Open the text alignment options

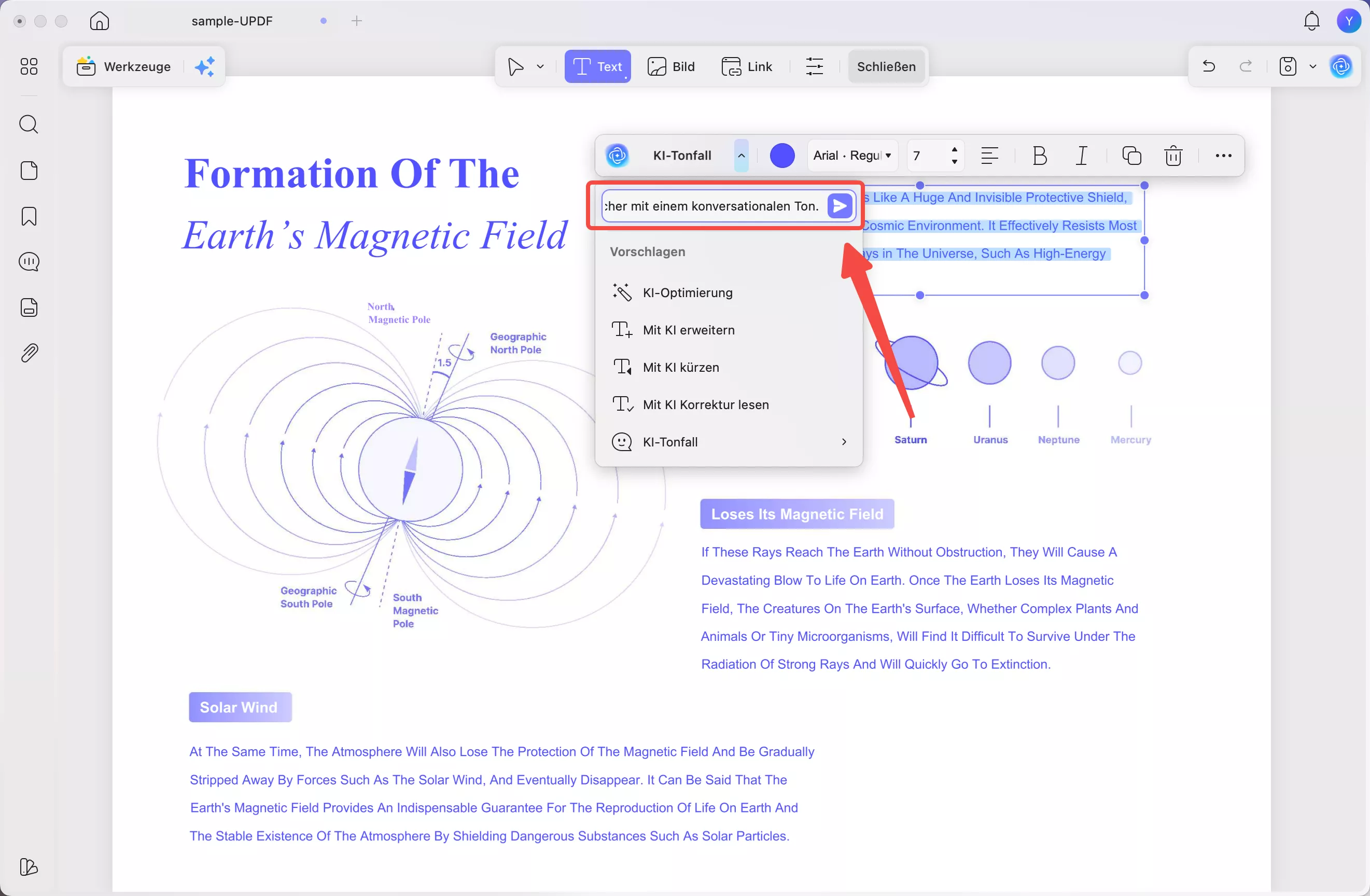coord(989,156)
